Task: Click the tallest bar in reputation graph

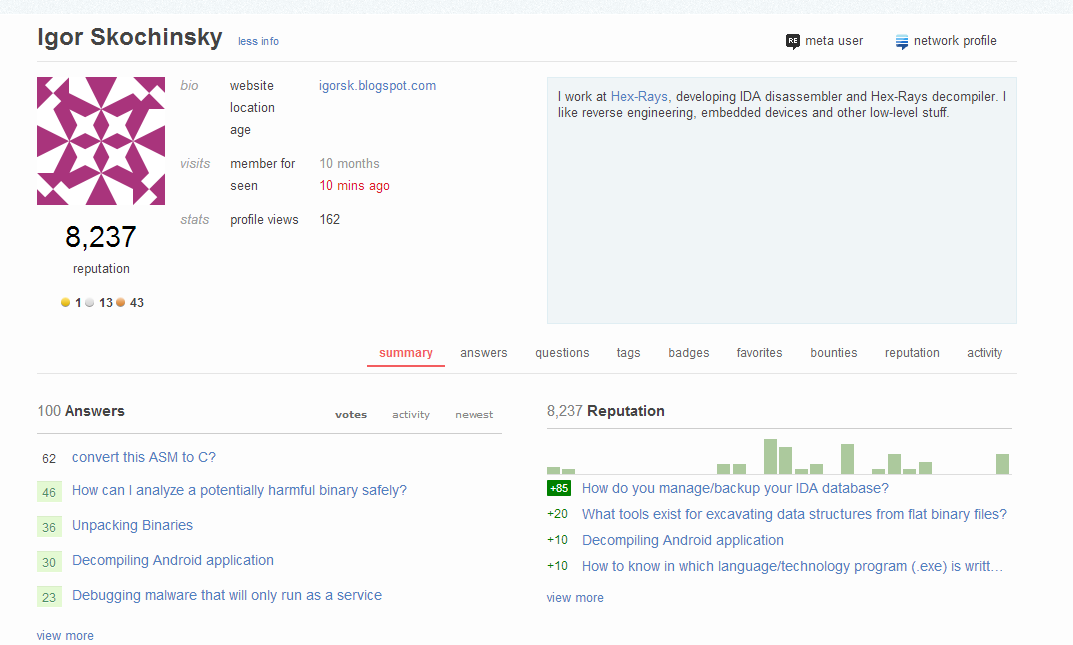Action: (770, 456)
